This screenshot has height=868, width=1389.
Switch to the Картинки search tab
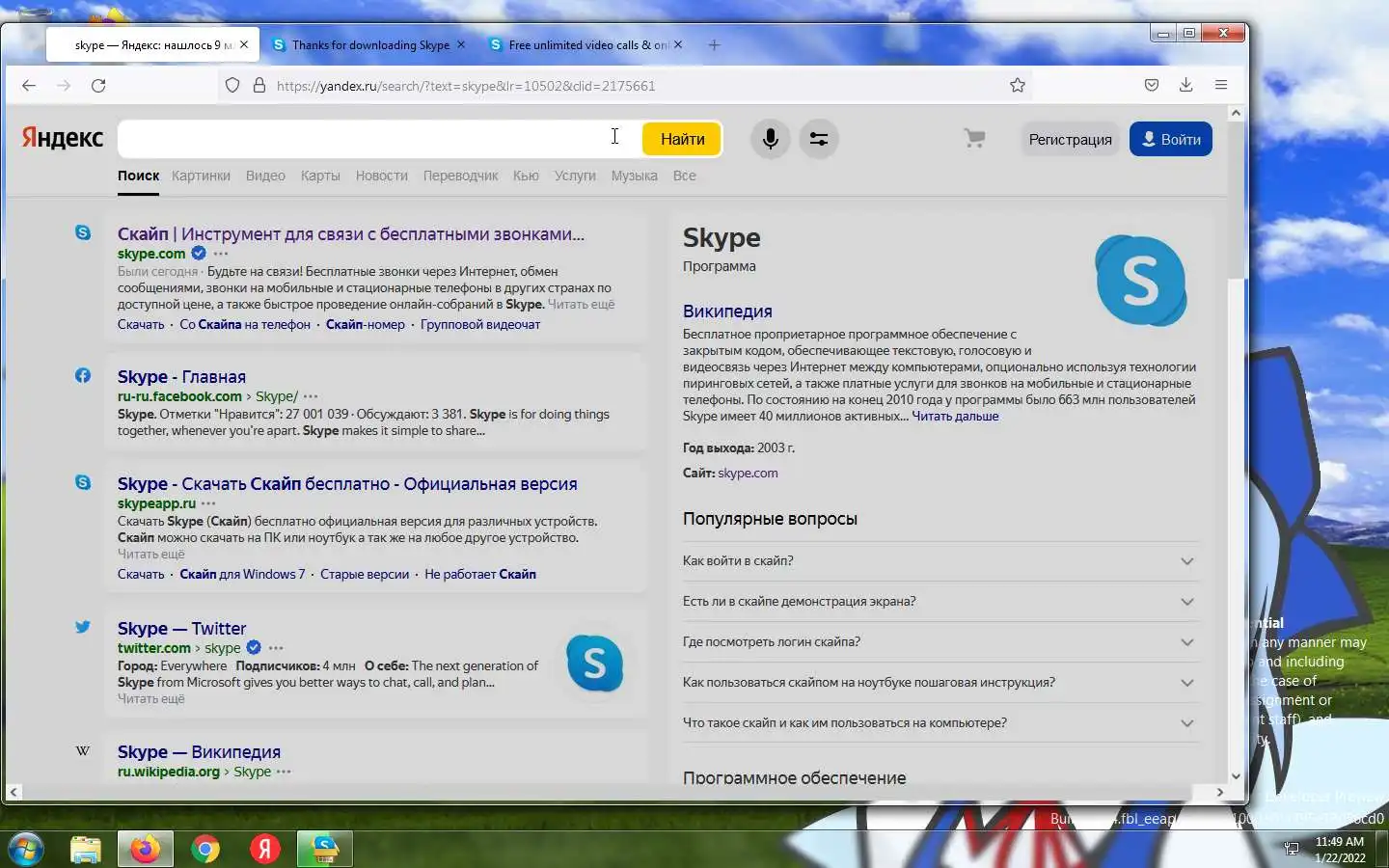point(201,176)
